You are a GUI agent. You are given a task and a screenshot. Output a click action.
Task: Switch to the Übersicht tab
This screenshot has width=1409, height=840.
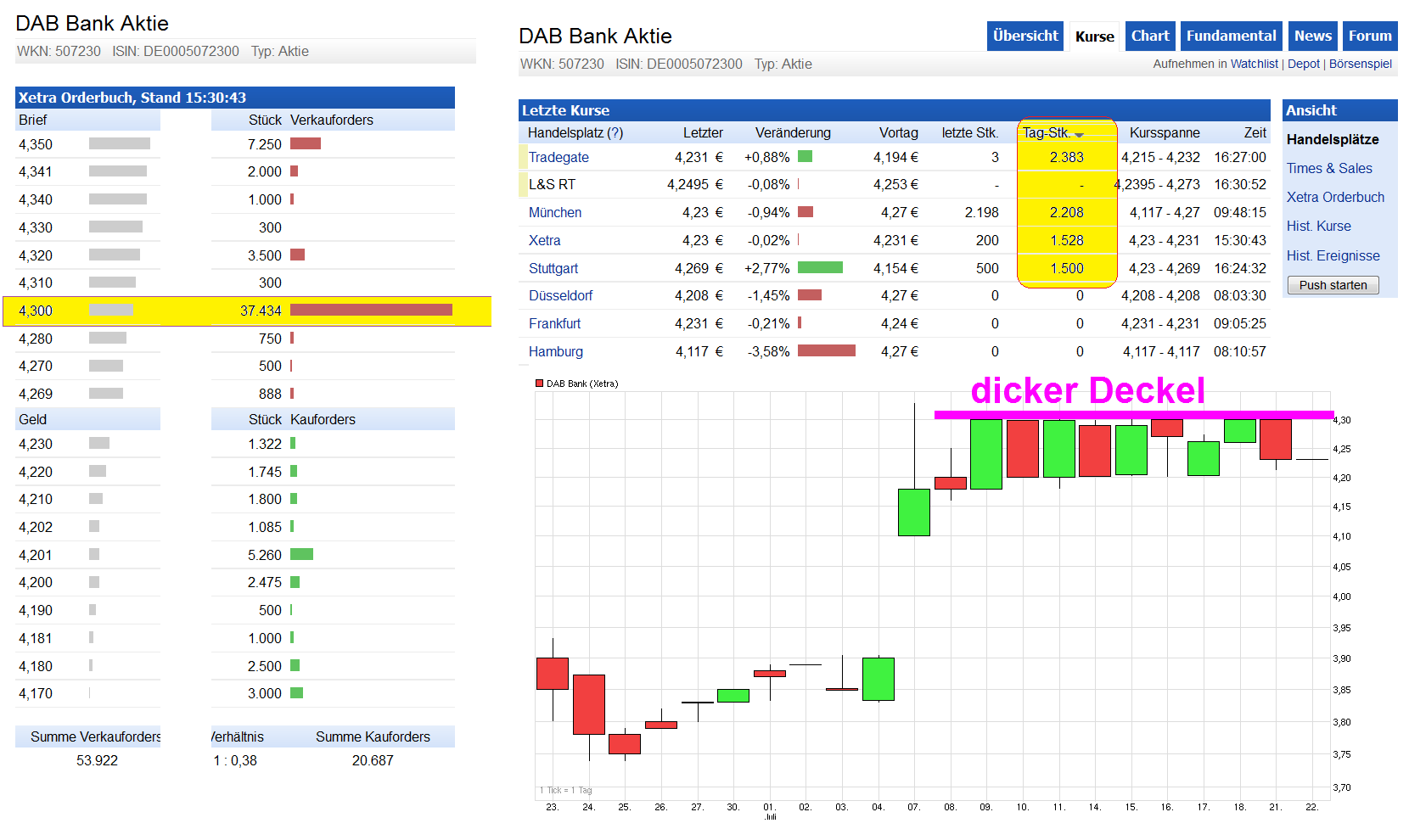1024,36
